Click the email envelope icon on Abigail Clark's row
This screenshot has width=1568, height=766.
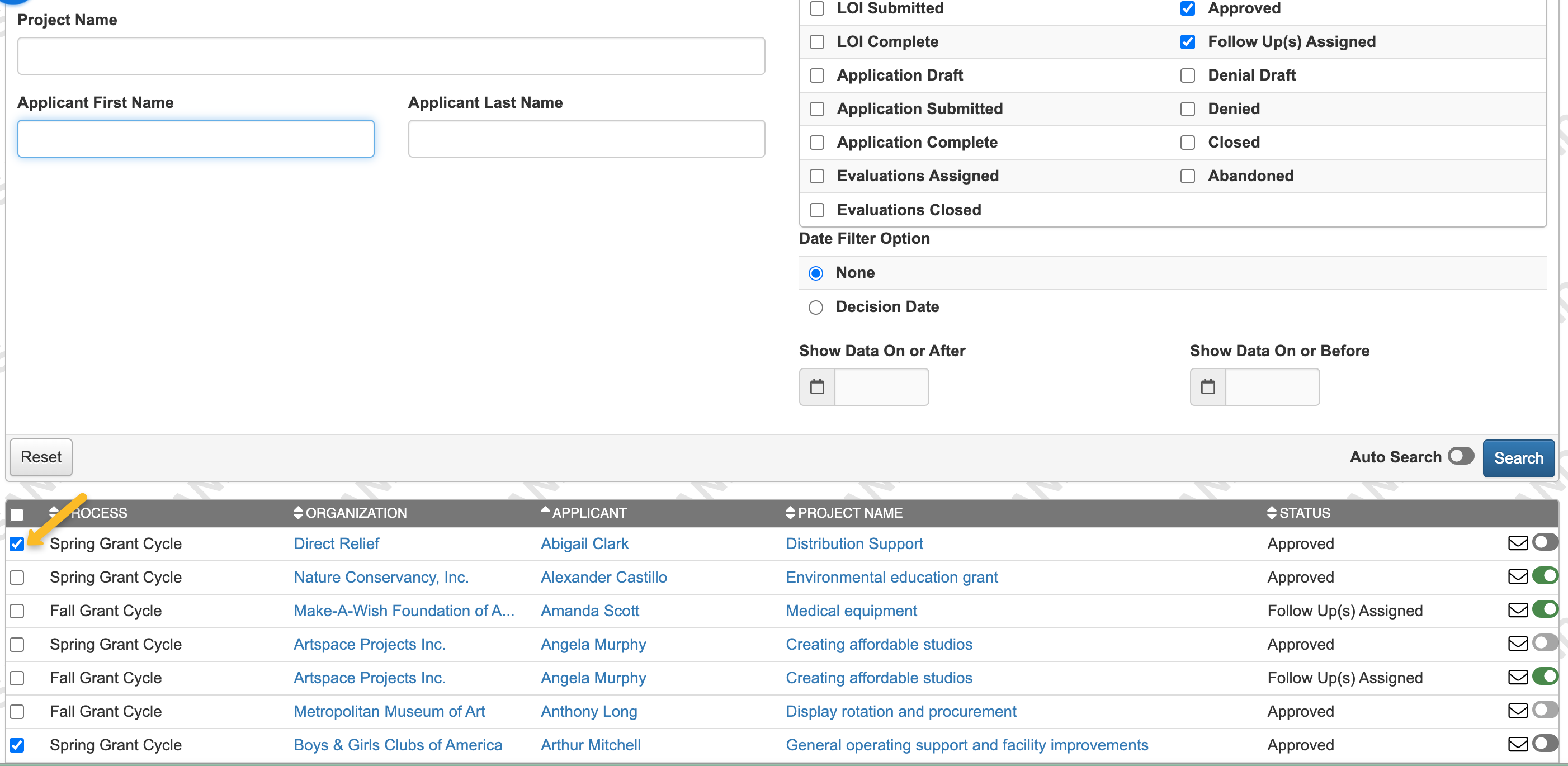tap(1518, 543)
